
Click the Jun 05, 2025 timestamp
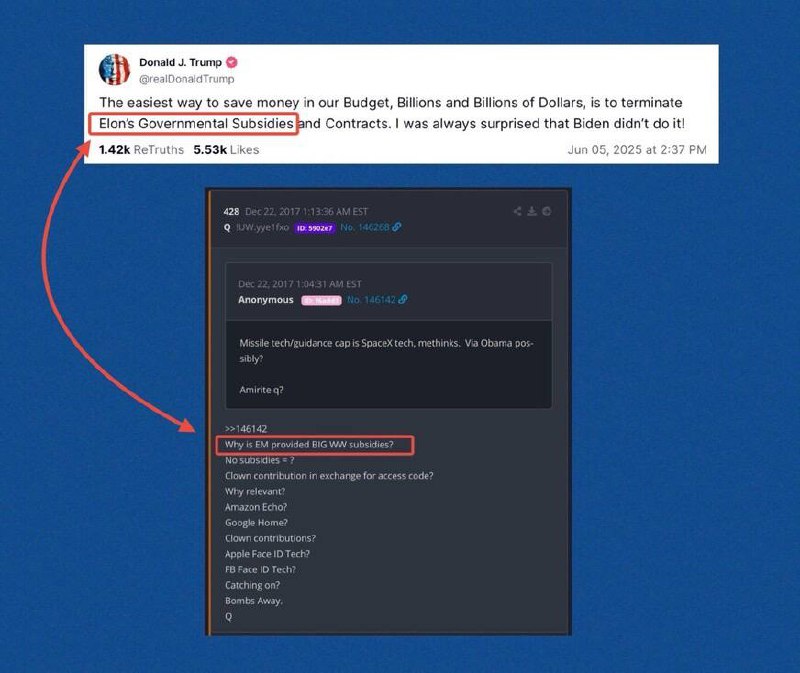coord(637,149)
